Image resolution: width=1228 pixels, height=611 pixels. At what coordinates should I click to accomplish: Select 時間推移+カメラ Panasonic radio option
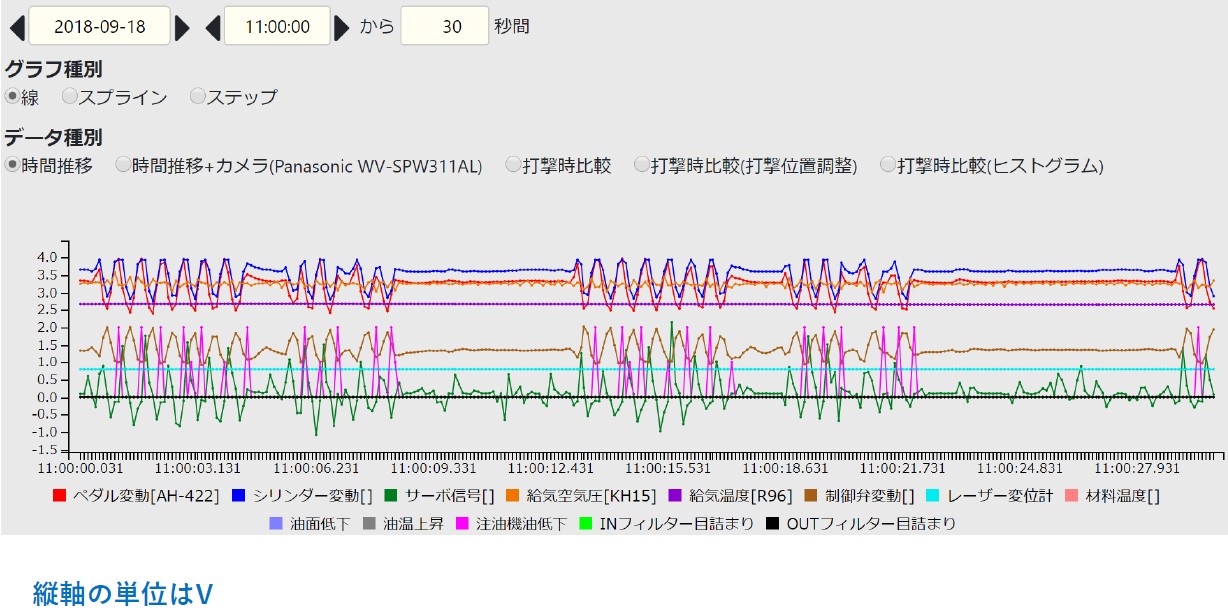124,165
